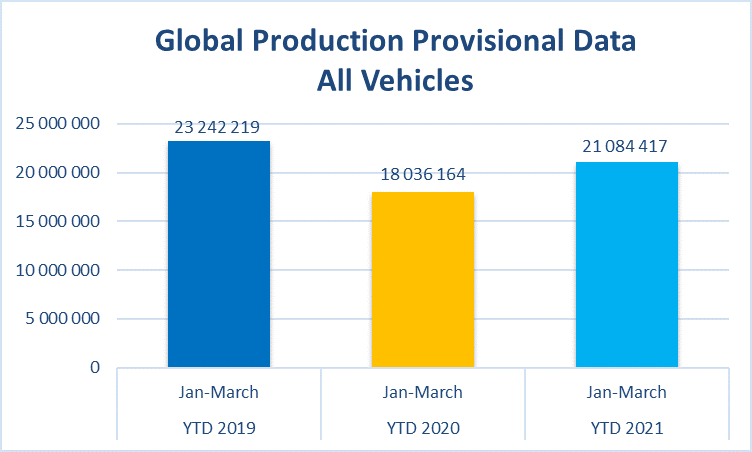This screenshot has height=452, width=752.
Task: Select the light blue YTD 2021 bar
Action: click(x=627, y=264)
